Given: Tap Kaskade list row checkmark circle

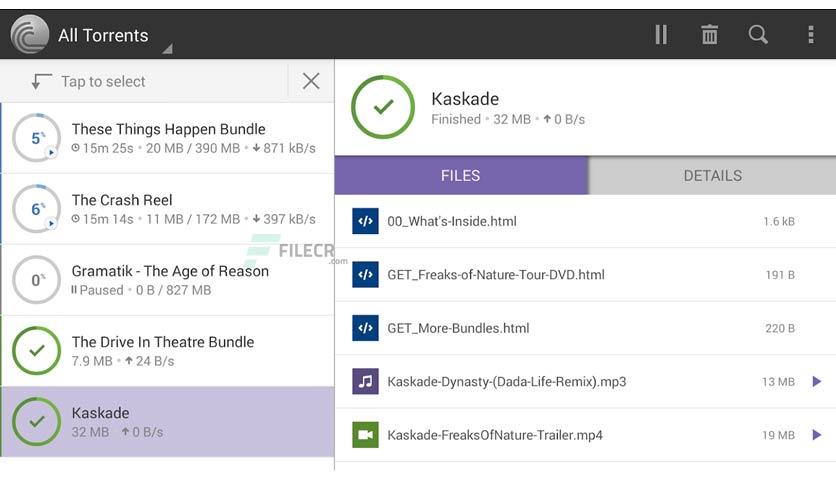Looking at the screenshot, I should 36,421.
